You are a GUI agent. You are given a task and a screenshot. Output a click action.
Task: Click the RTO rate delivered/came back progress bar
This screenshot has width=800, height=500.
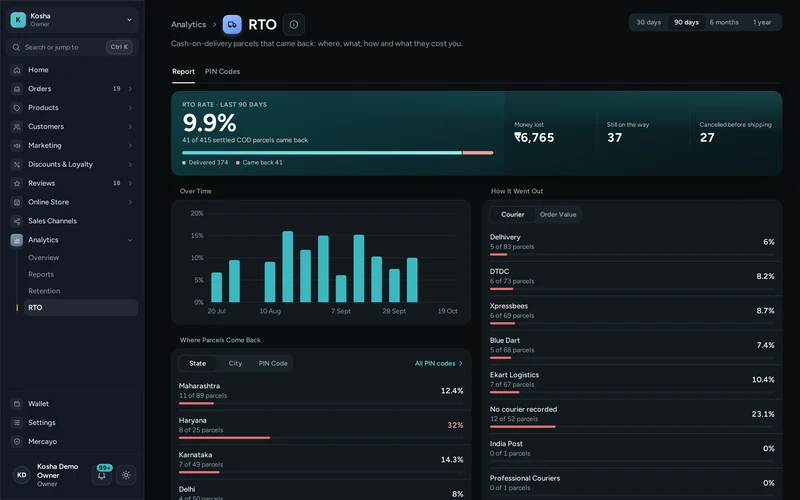coord(338,153)
